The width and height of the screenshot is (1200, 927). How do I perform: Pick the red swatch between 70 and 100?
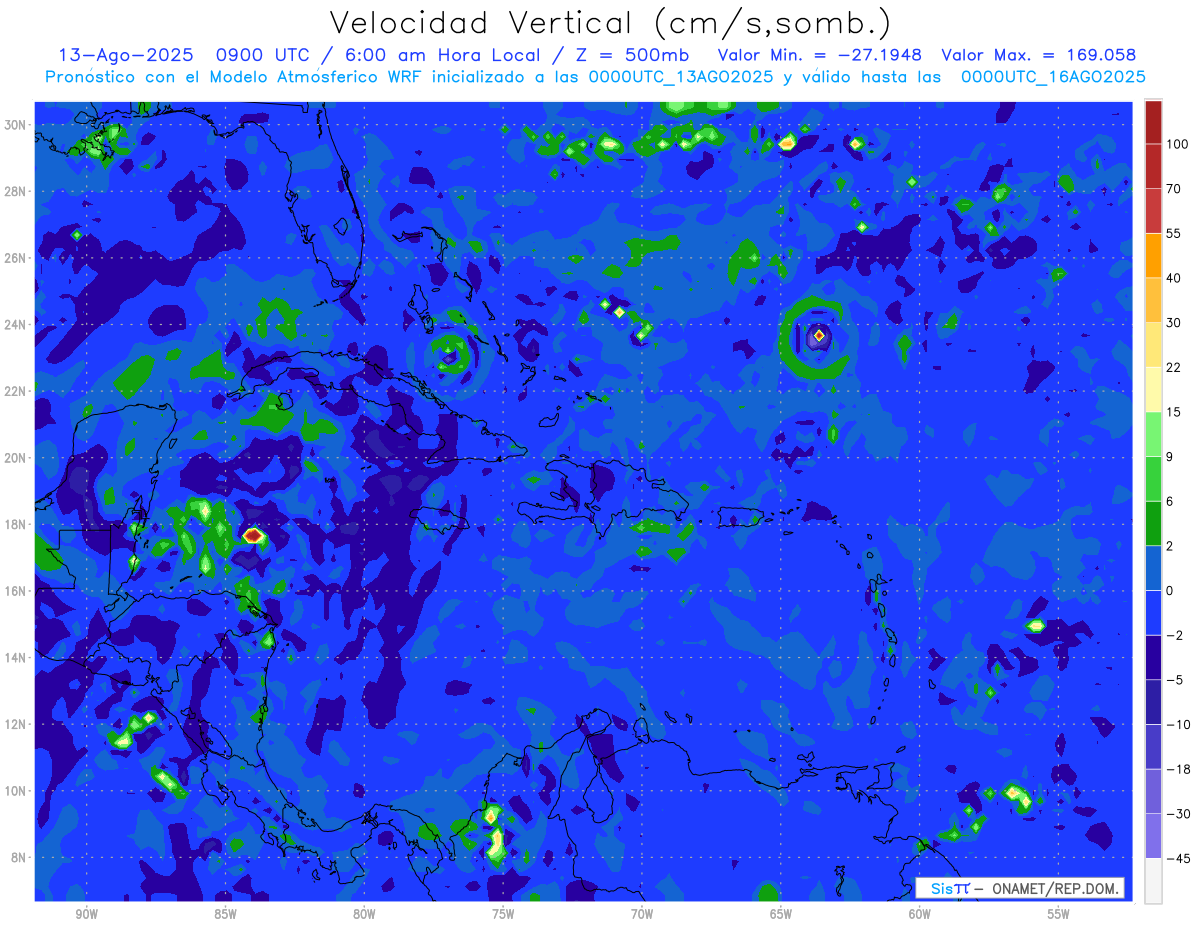click(1153, 166)
